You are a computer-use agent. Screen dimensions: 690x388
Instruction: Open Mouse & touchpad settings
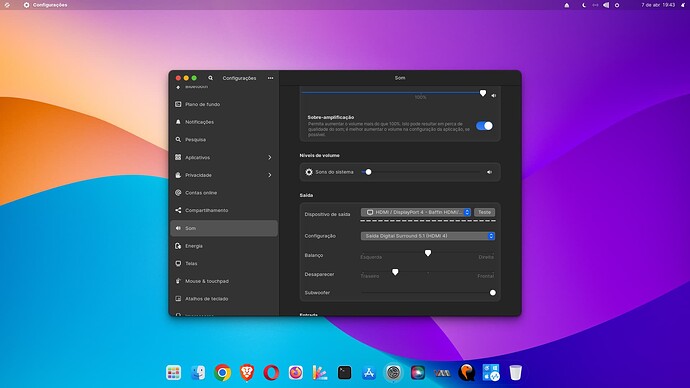[x=224, y=281]
